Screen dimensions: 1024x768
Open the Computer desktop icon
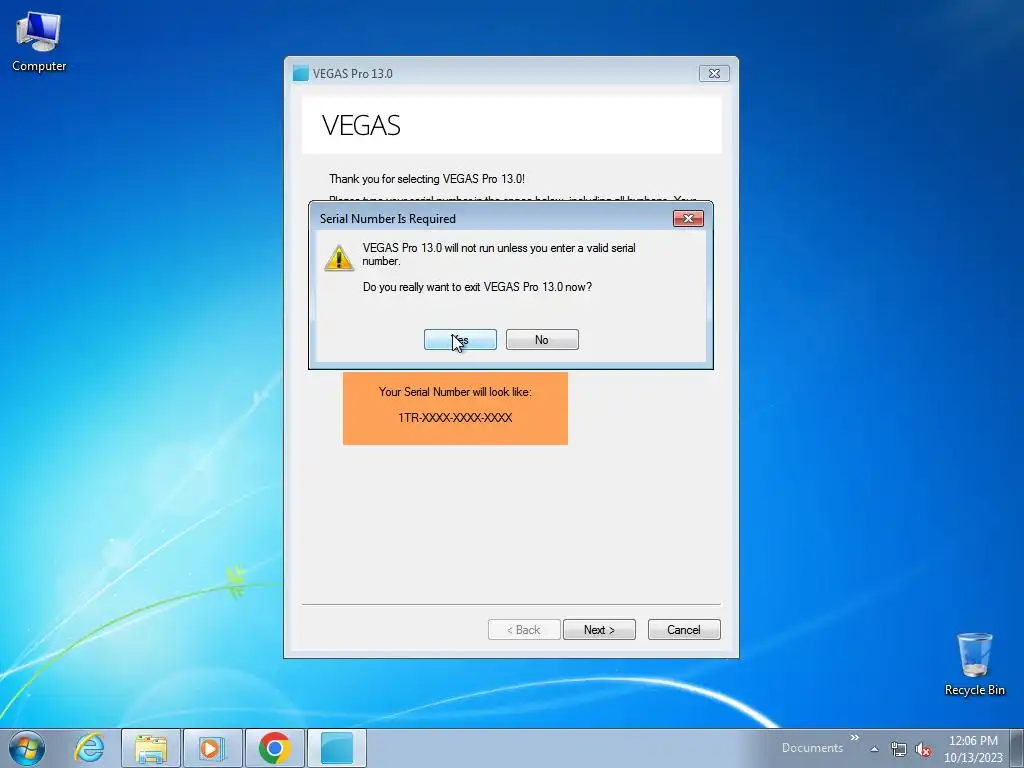(39, 42)
